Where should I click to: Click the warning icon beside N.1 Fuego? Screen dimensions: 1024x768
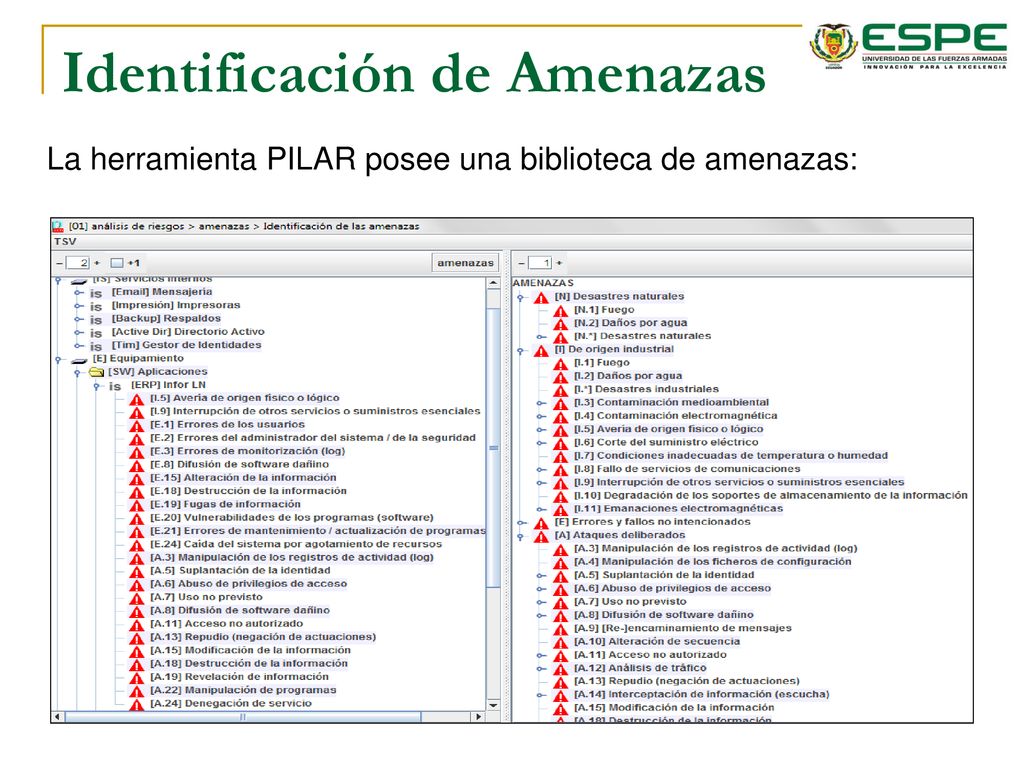[561, 311]
